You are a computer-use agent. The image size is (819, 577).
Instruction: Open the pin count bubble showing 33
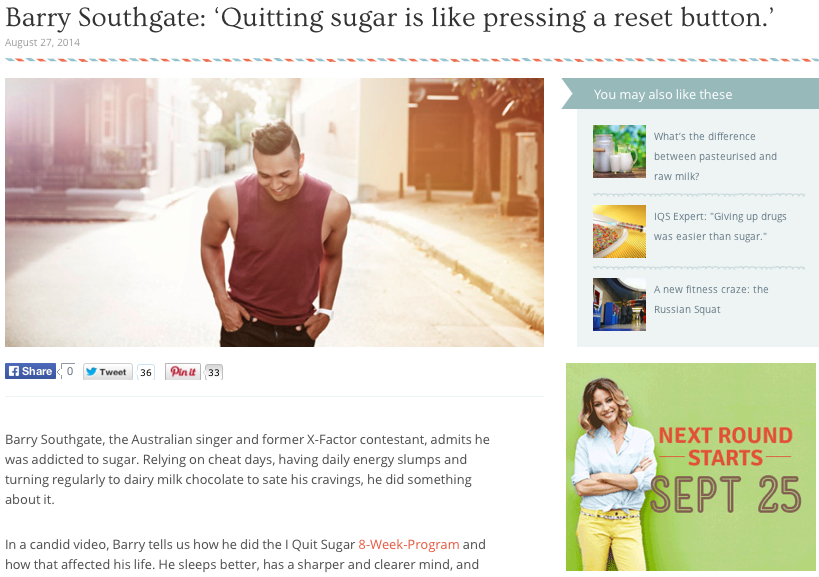214,372
